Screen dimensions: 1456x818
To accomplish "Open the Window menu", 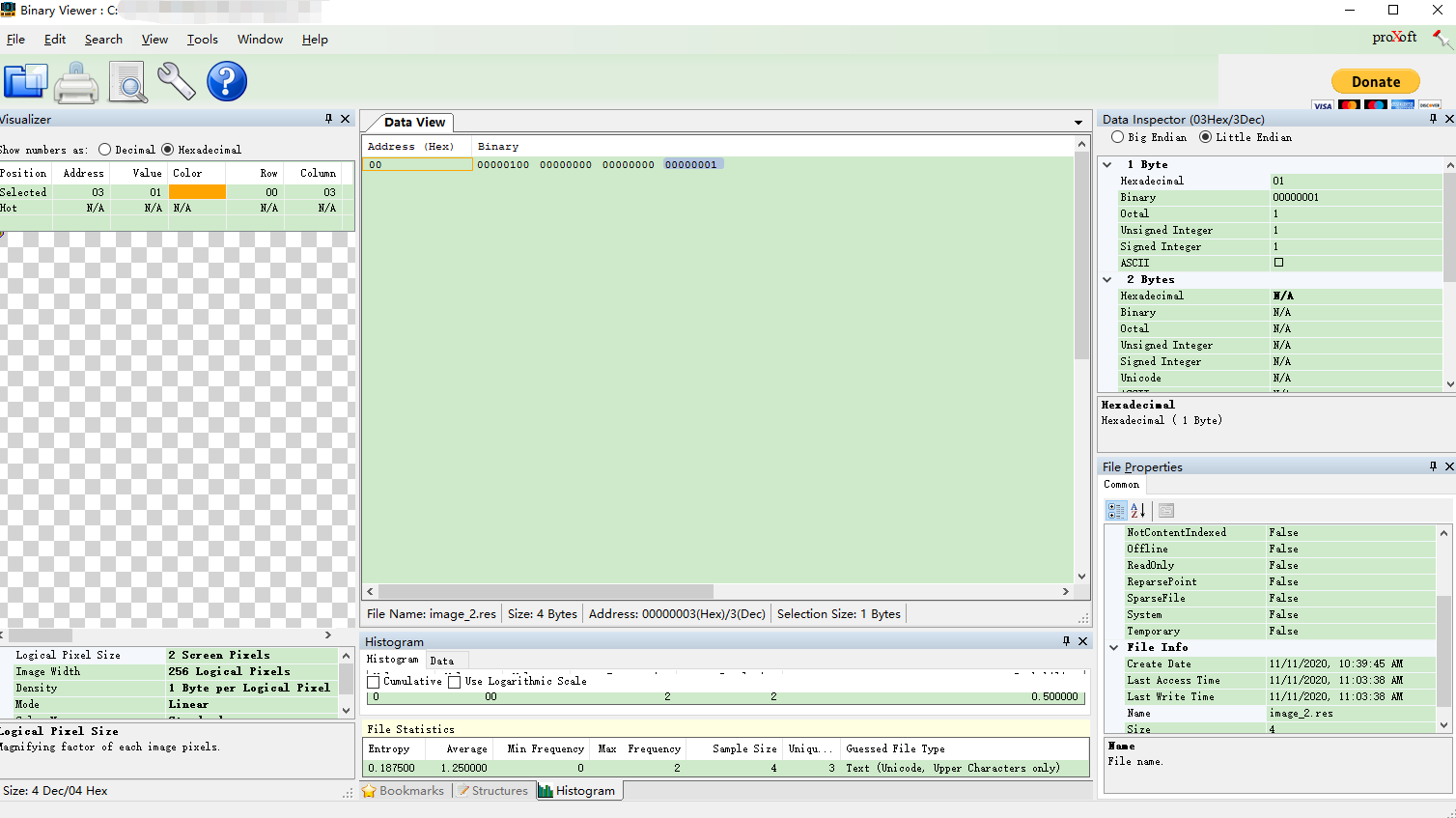I will tap(260, 40).
